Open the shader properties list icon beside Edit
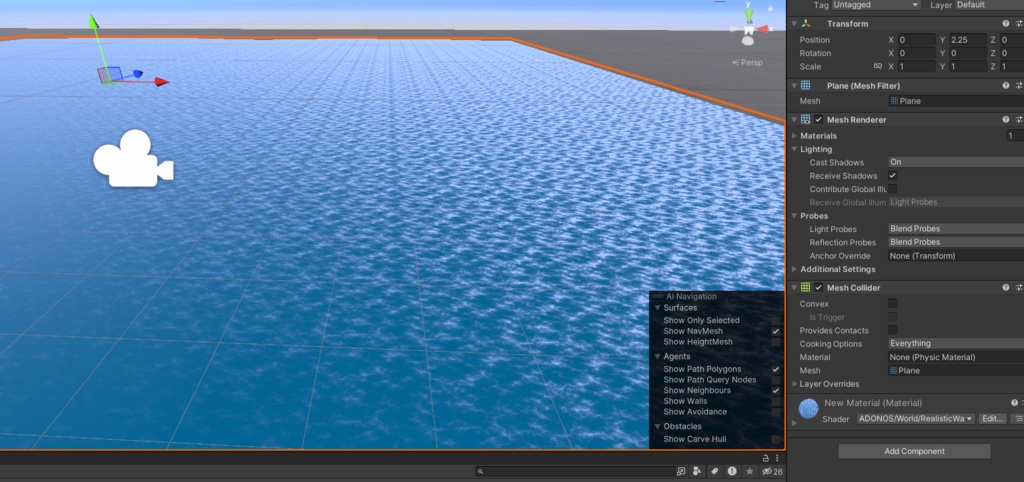The height and width of the screenshot is (482, 1024). [x=1017, y=419]
